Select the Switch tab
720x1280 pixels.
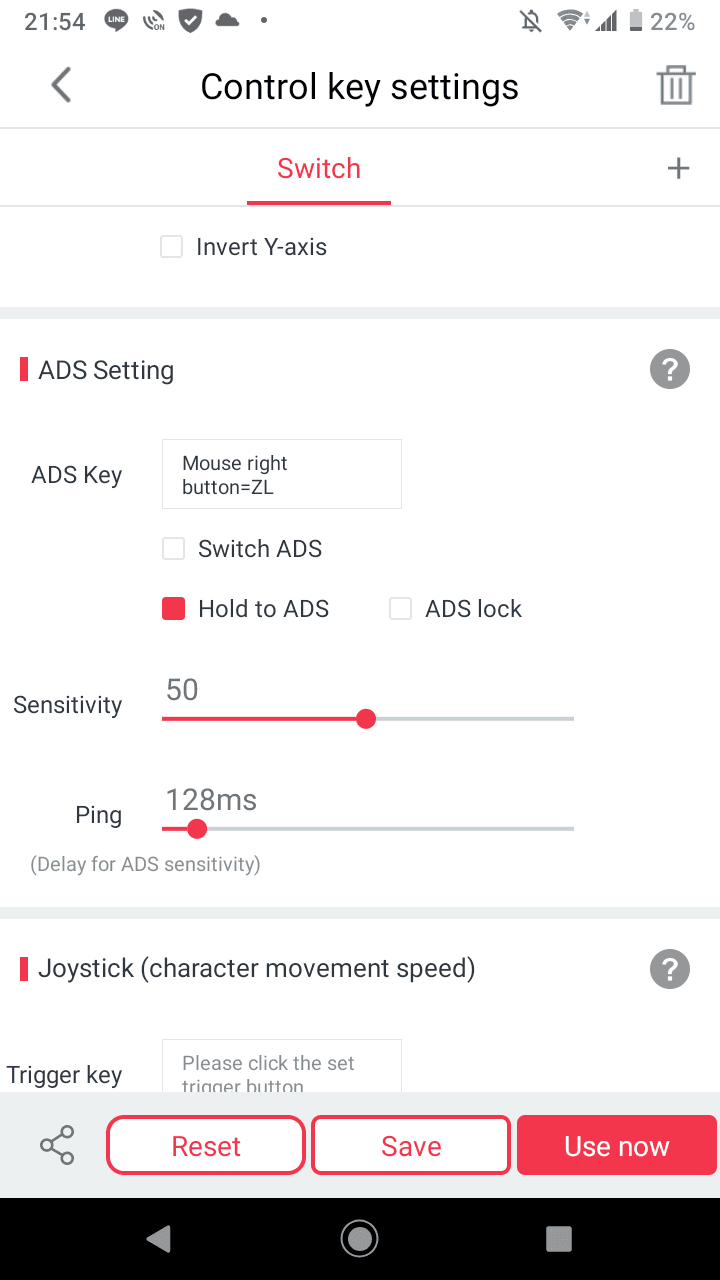click(319, 169)
